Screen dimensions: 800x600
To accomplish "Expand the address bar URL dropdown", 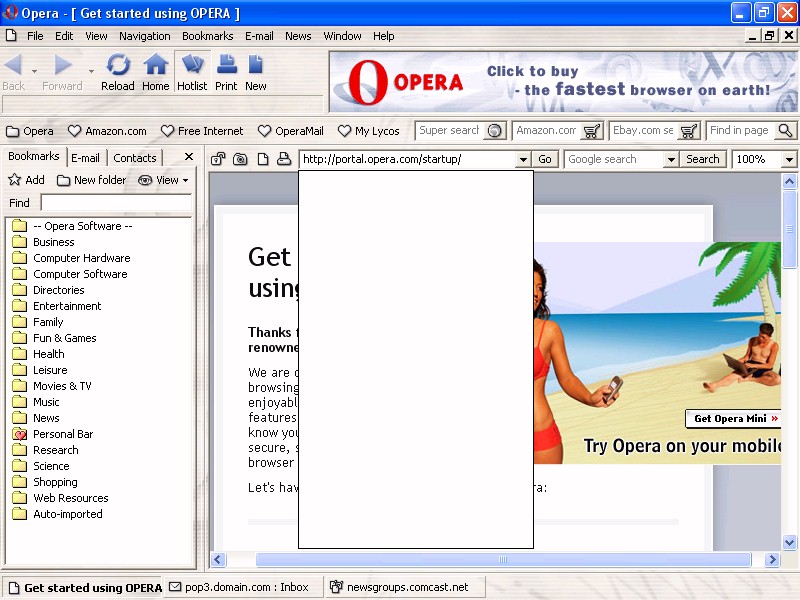I will (522, 159).
